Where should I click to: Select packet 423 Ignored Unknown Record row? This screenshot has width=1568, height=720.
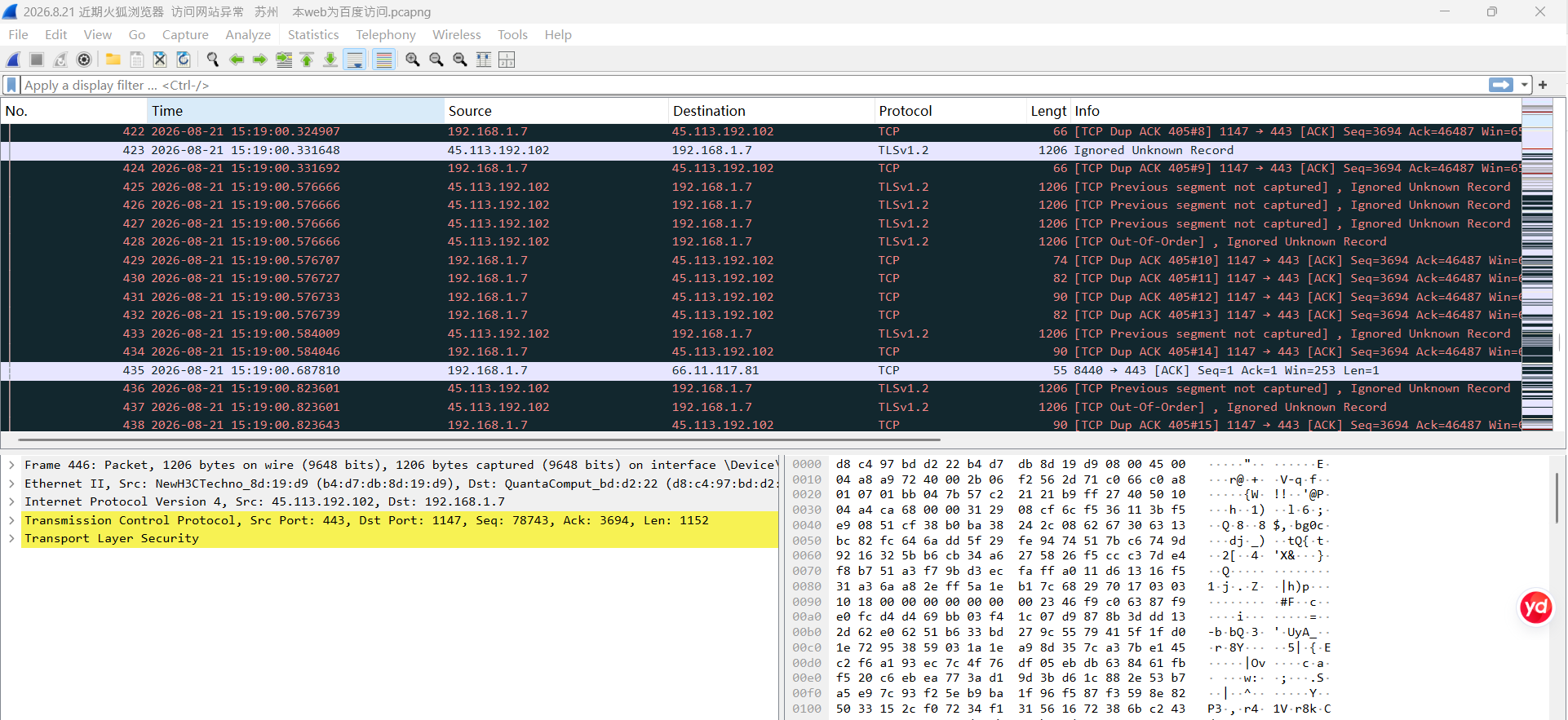click(761, 150)
